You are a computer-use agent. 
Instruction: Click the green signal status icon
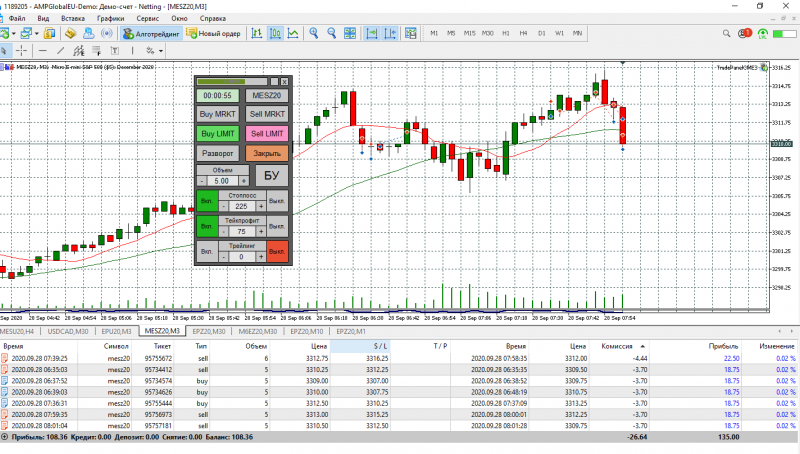click(x=763, y=33)
